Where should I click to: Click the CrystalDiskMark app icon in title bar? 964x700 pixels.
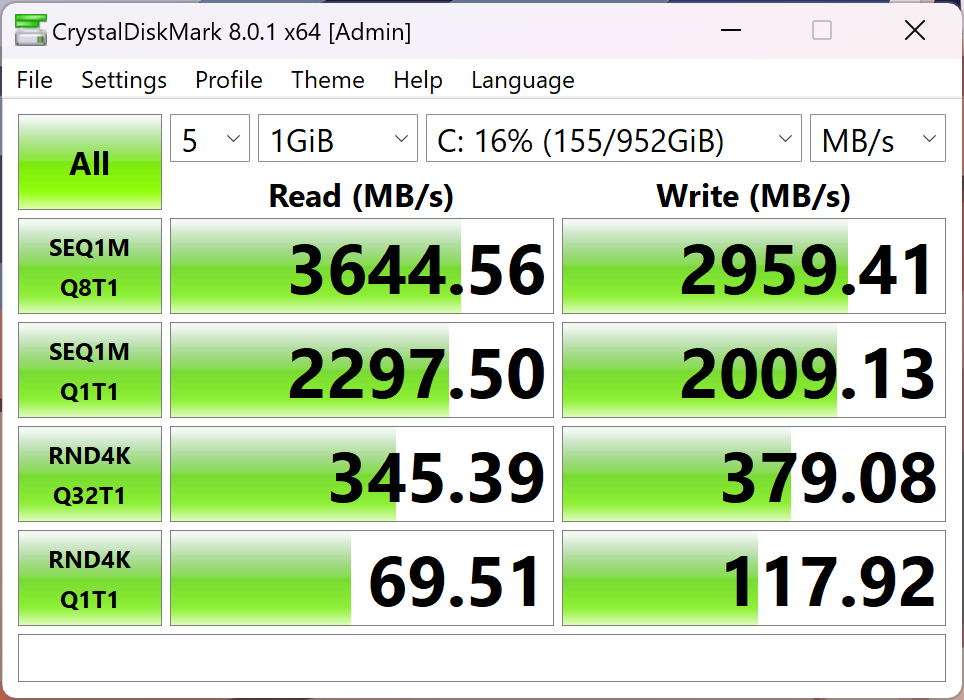click(x=30, y=31)
